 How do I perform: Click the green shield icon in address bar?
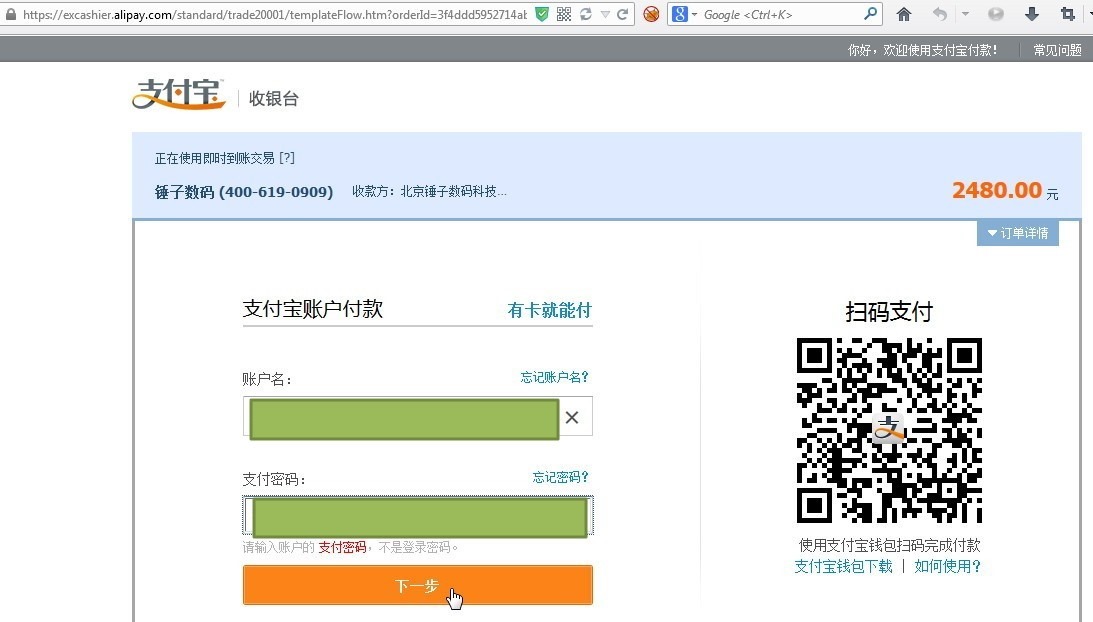tap(542, 14)
